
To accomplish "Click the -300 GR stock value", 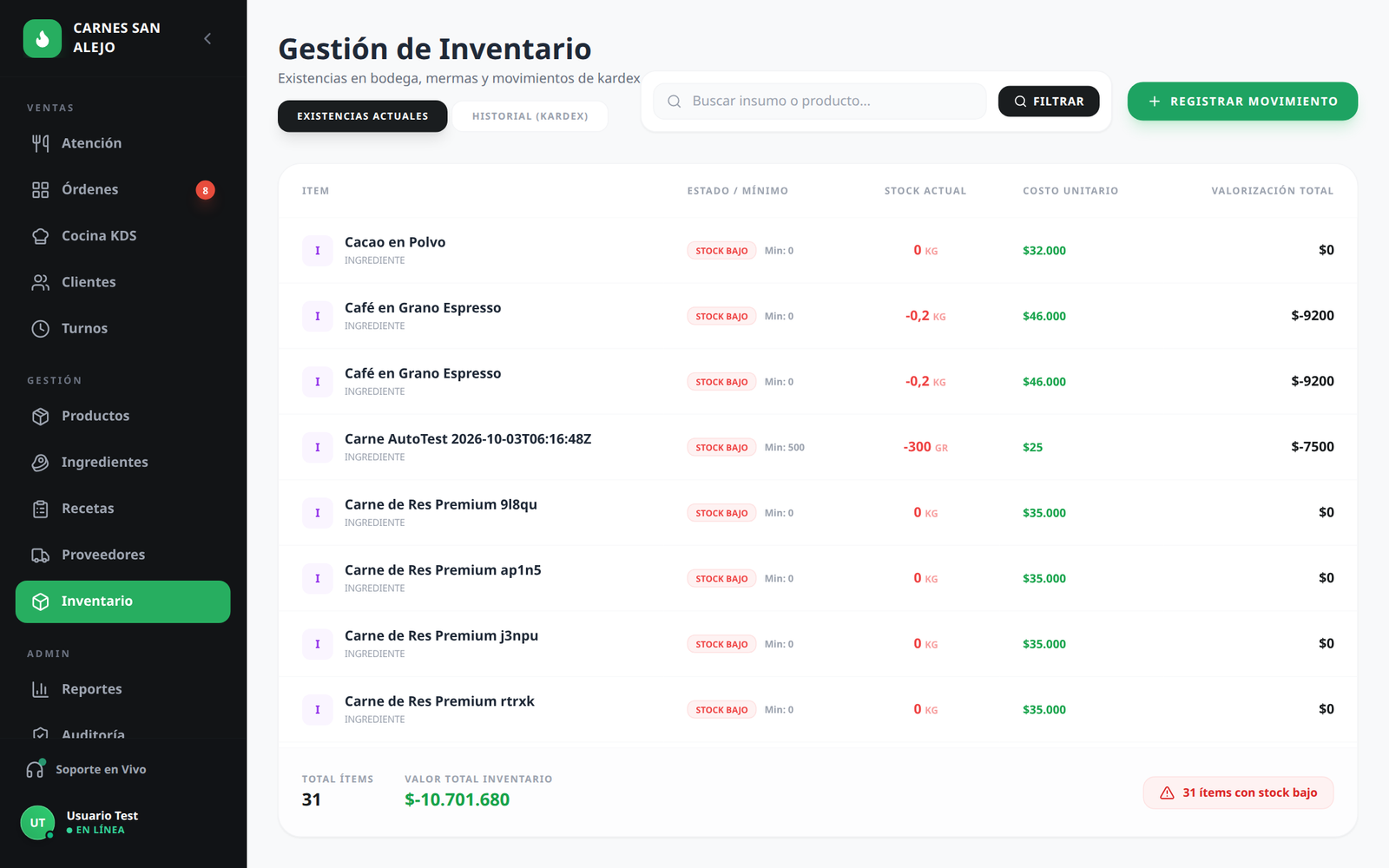I will point(925,447).
